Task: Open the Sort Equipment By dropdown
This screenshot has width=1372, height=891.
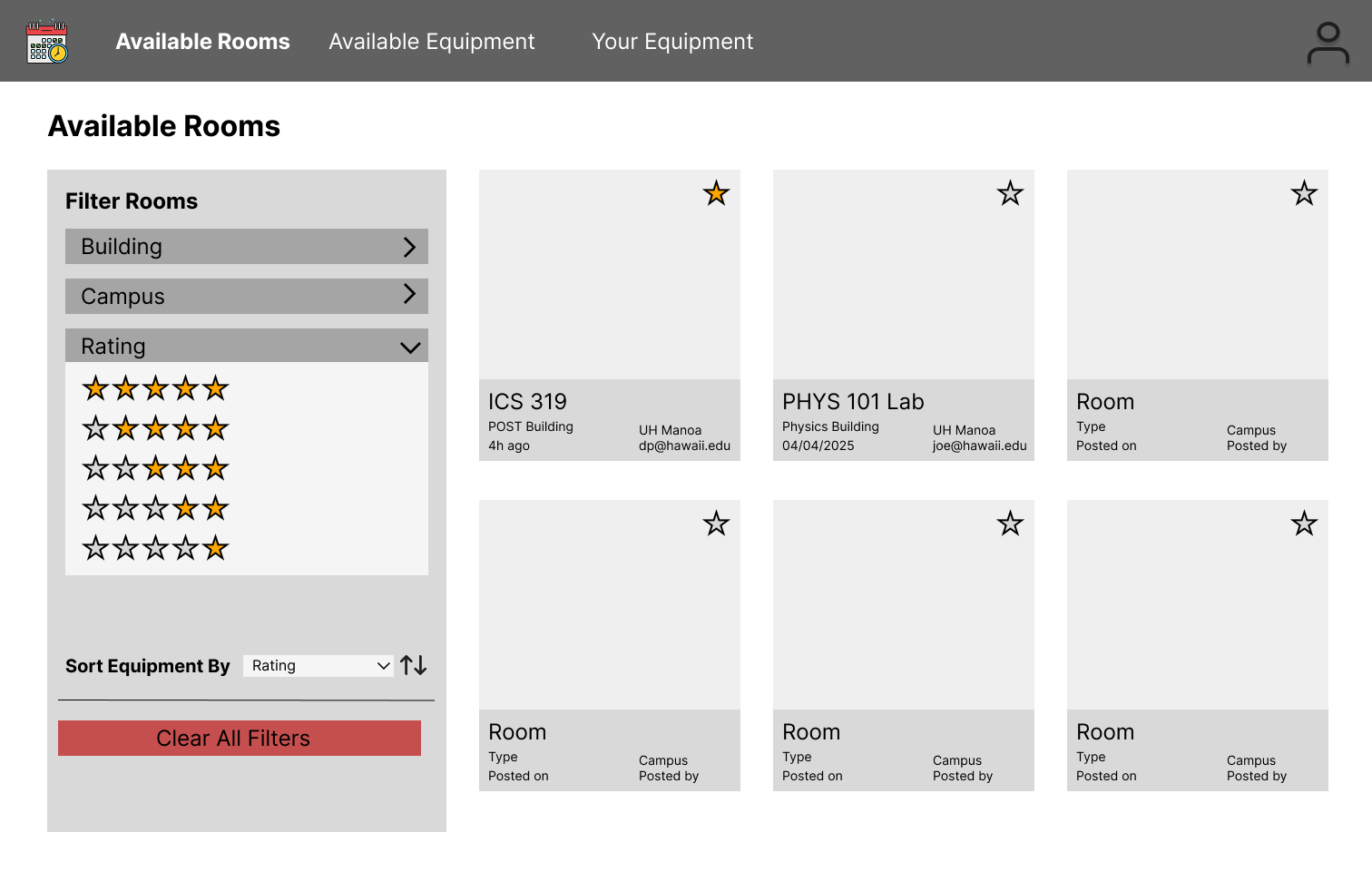Action: point(318,666)
